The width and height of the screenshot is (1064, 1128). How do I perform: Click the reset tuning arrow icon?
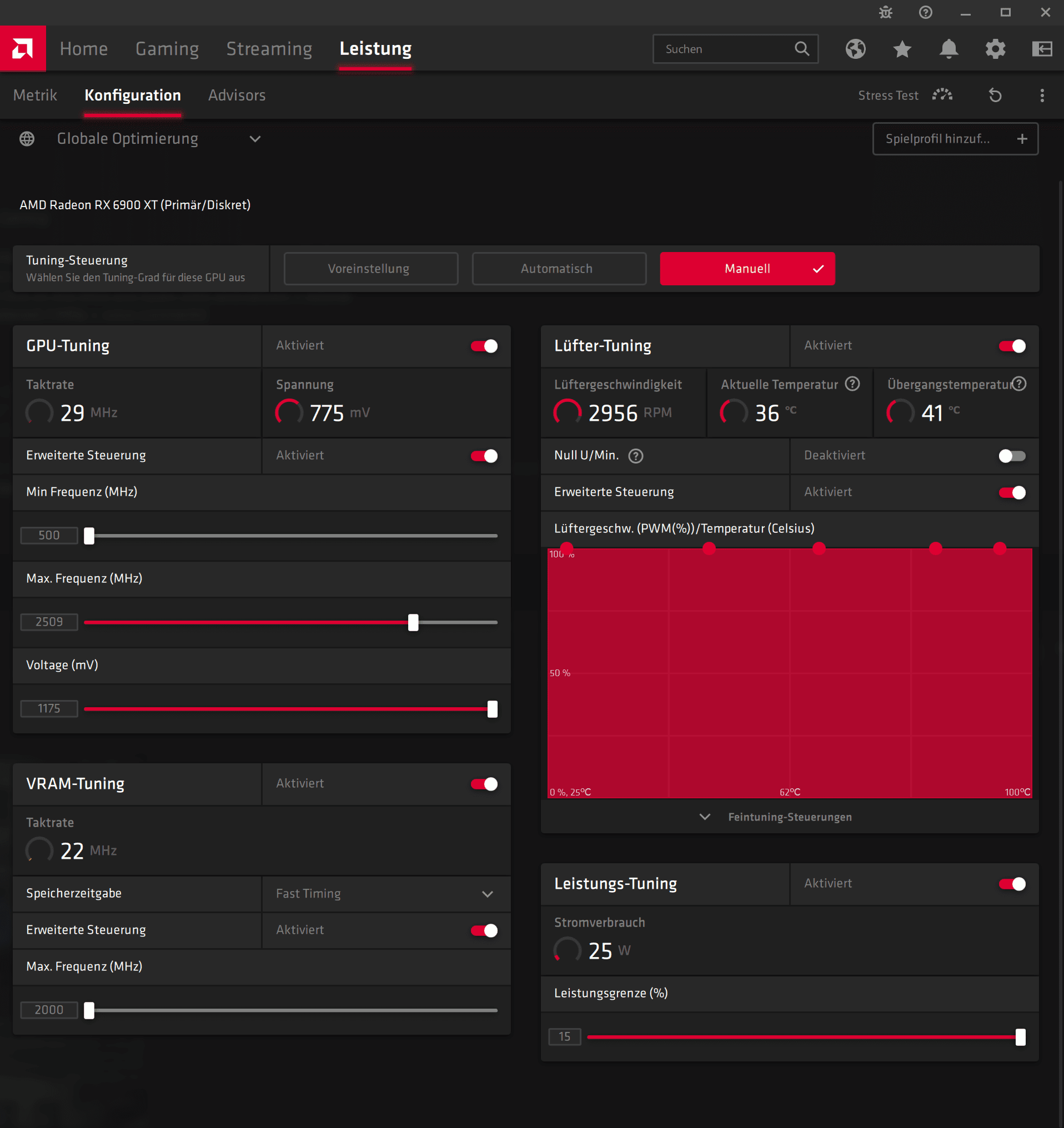point(995,95)
